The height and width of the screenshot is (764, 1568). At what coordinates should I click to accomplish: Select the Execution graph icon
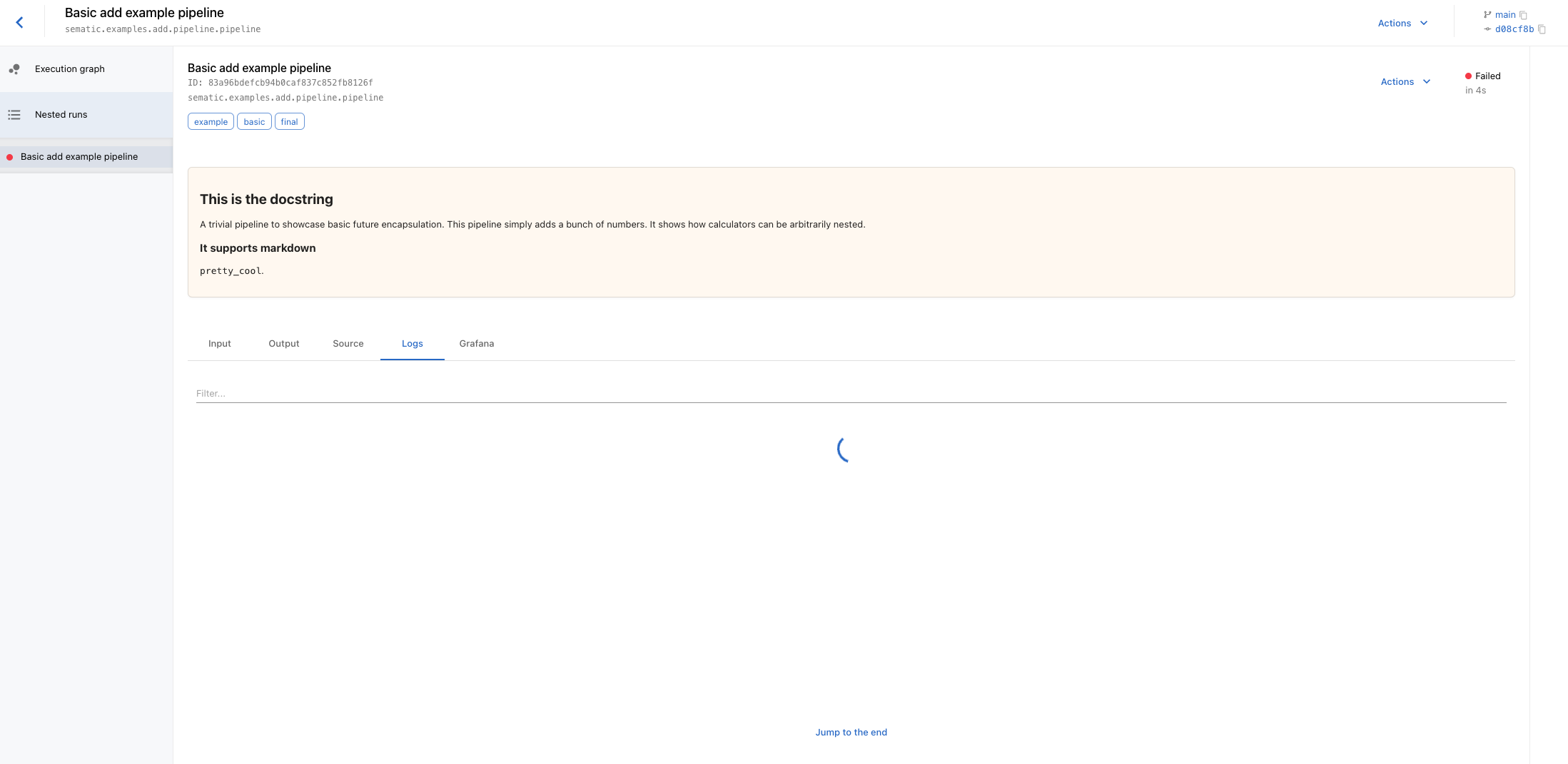pyautogui.click(x=14, y=68)
